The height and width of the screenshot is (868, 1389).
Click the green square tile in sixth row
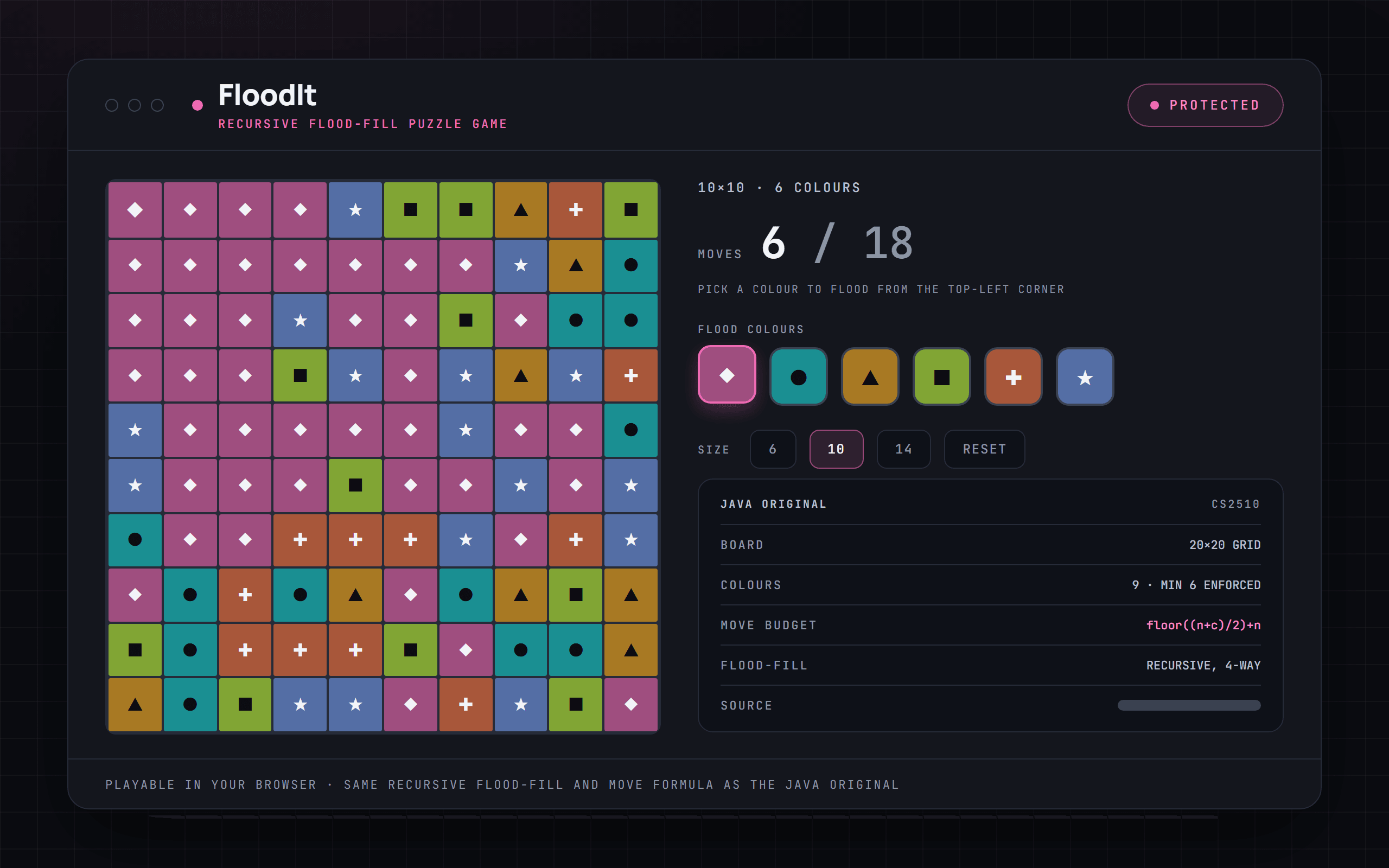tap(355, 484)
